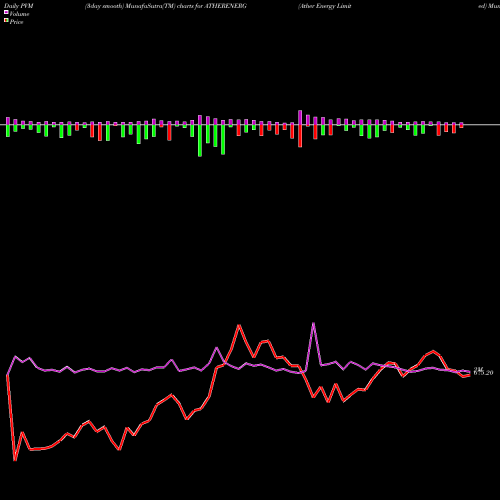500x500 pixels.
Task: Click the 675.20 price value label
Action: (x=483, y=373)
